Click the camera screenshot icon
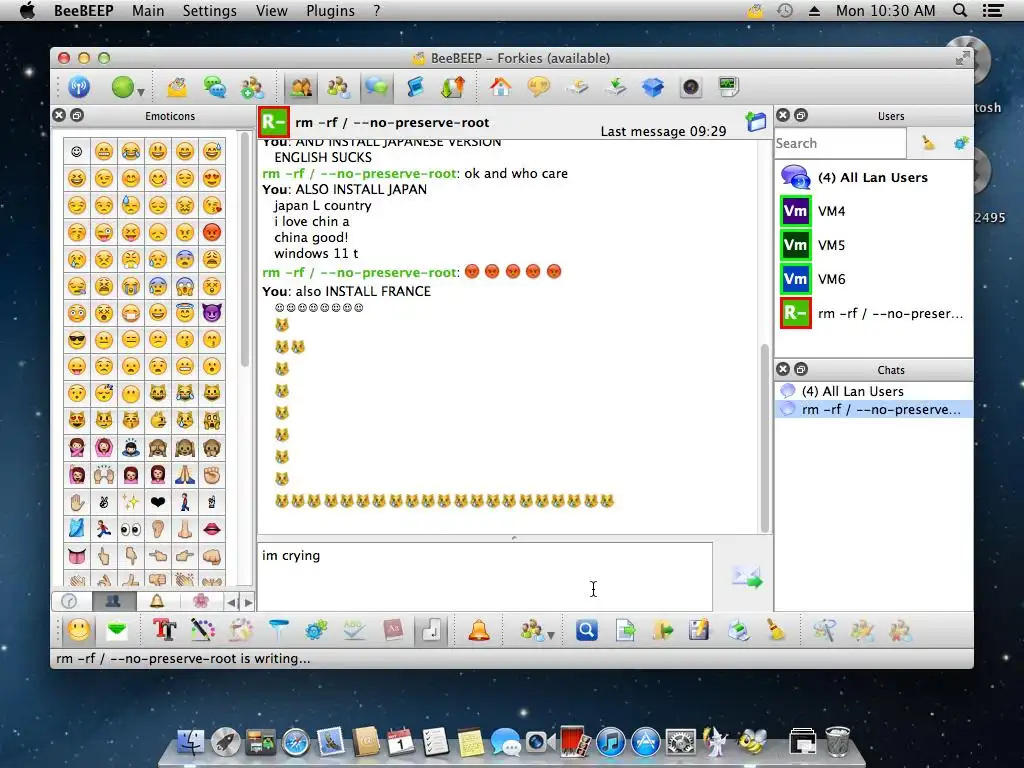Image resolution: width=1024 pixels, height=768 pixels. tap(690, 87)
